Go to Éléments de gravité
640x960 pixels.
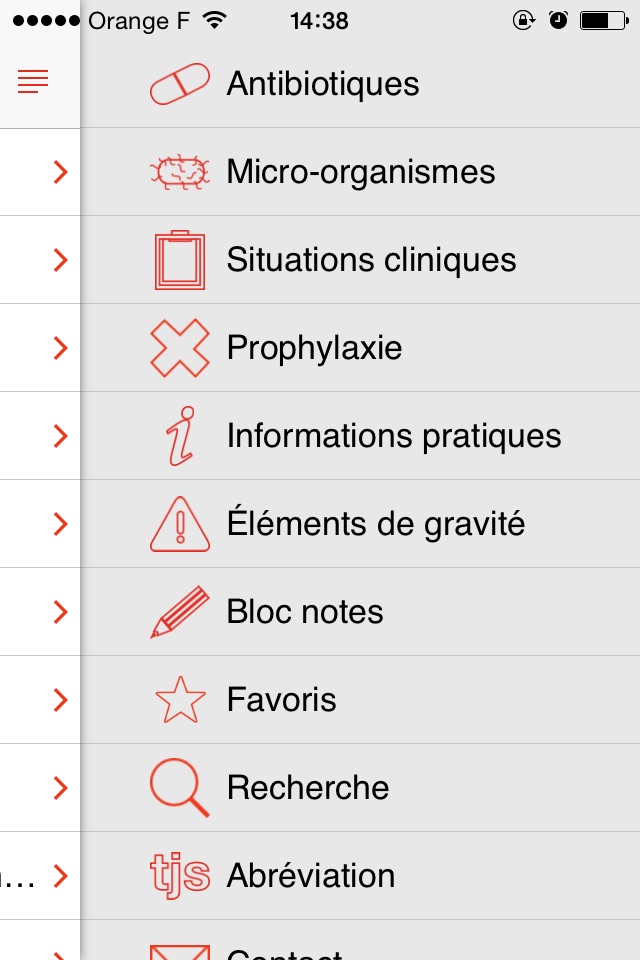point(376,524)
